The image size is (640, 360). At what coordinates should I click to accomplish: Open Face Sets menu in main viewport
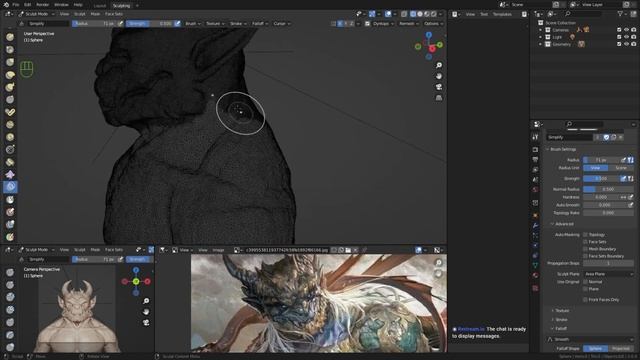click(x=114, y=14)
